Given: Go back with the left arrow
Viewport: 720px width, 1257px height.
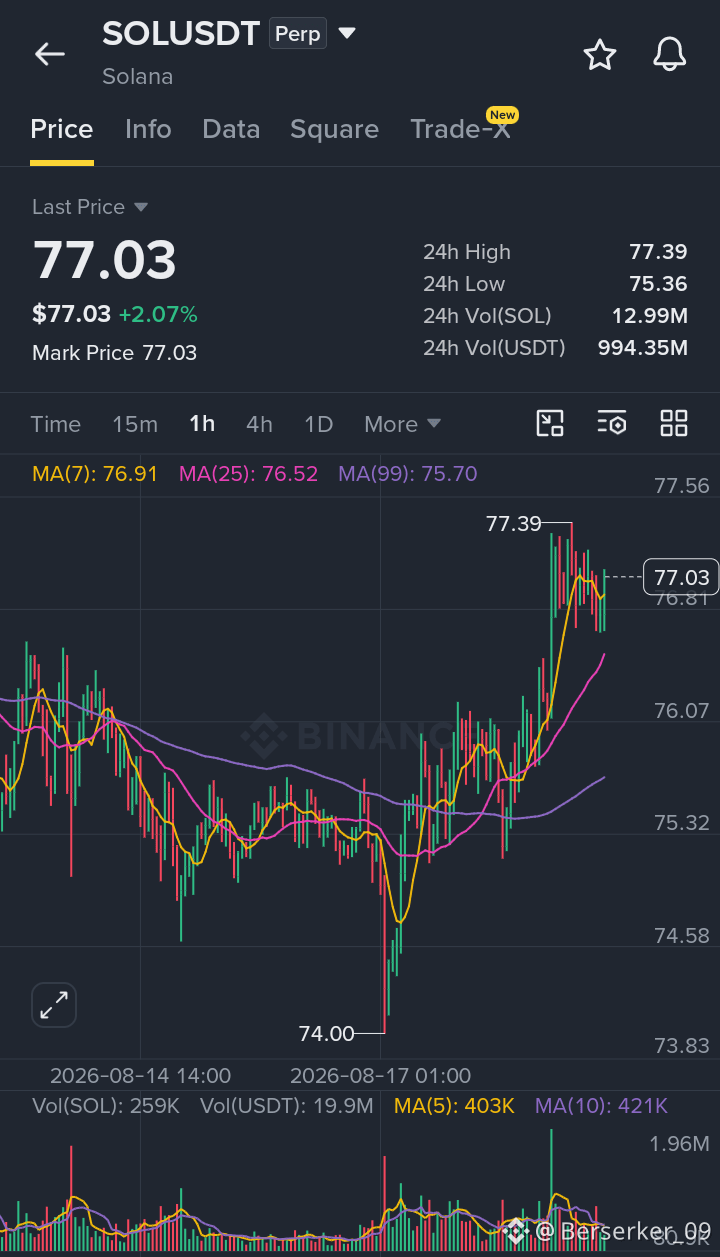Looking at the screenshot, I should click(49, 54).
